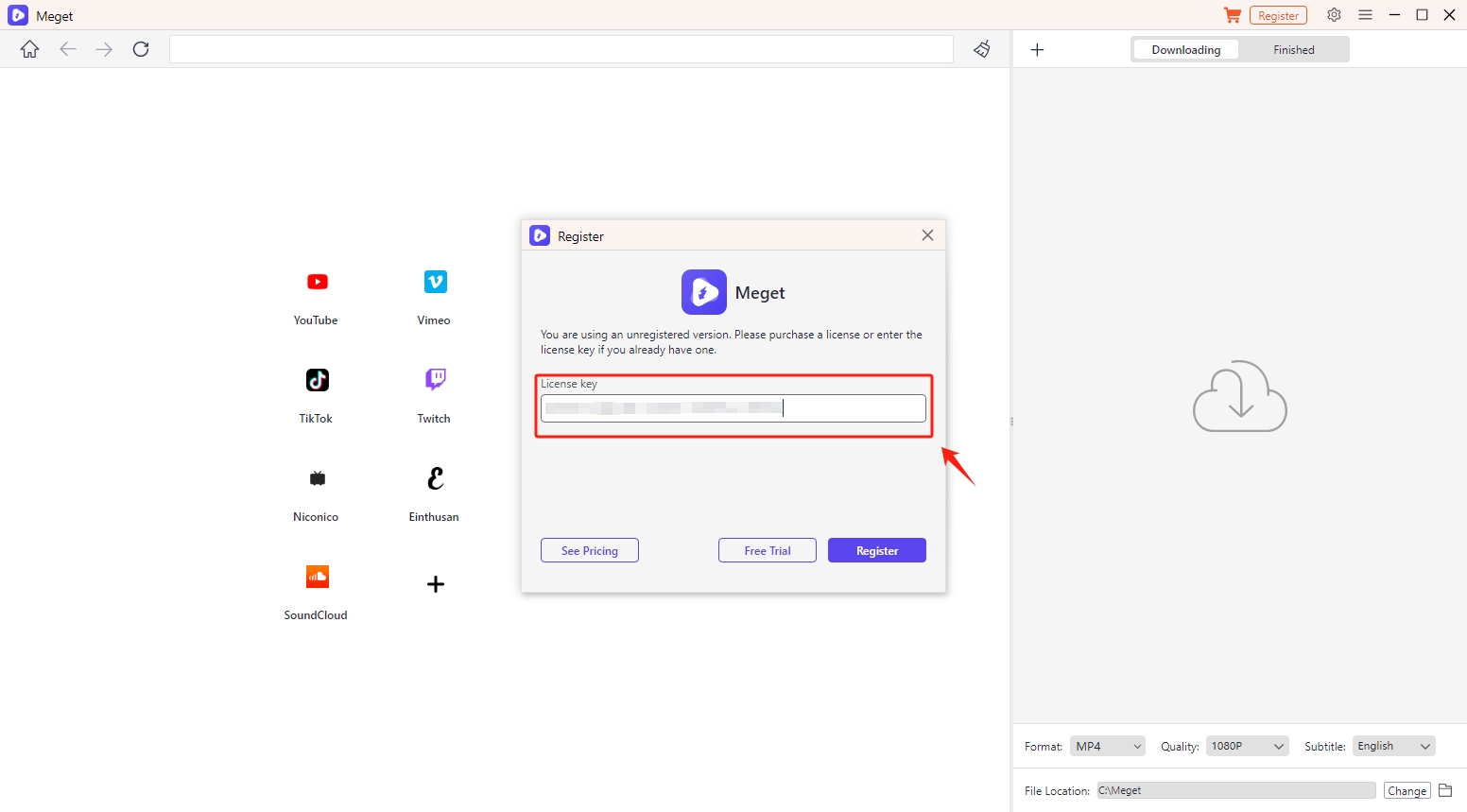Click the Register button in title bar
1467x812 pixels.
(1278, 16)
